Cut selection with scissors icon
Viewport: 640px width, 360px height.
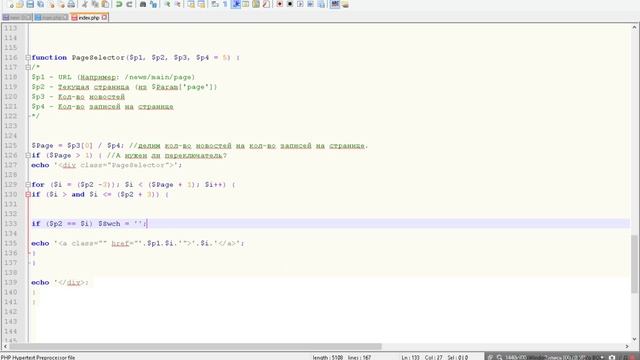pyautogui.click(x=85, y=4)
